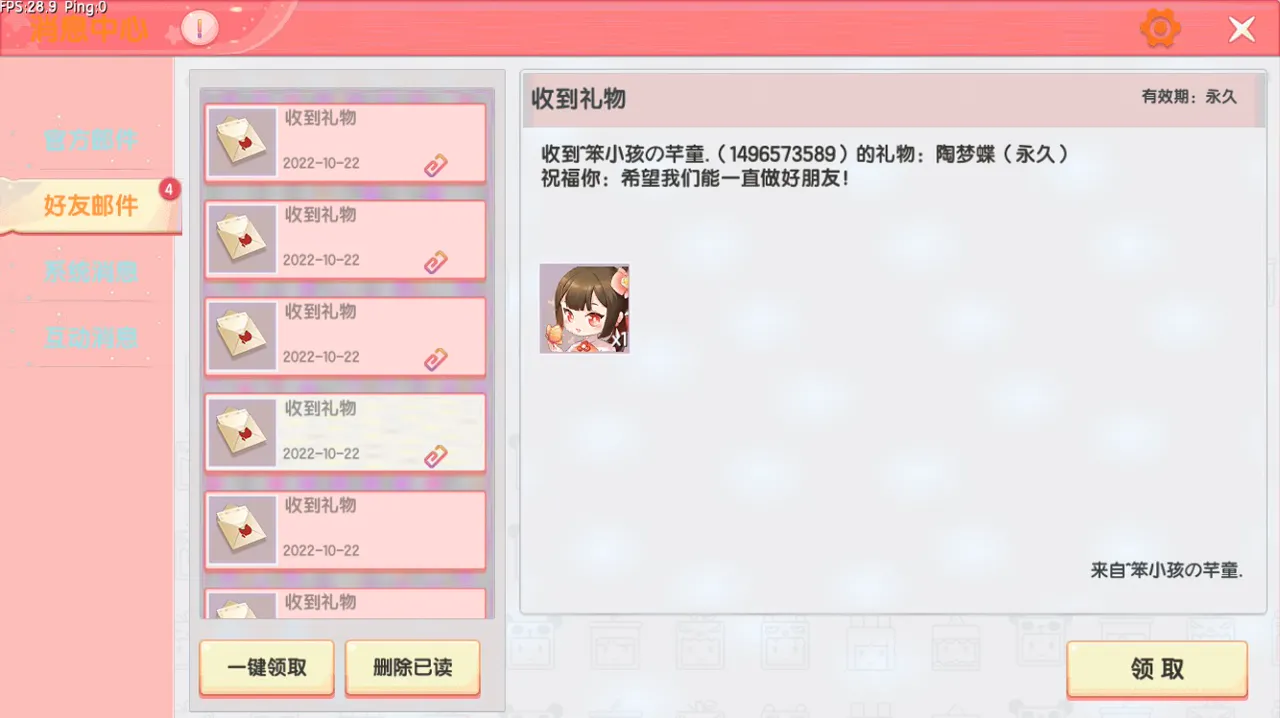Click the envelope icon of first gift mail
The height and width of the screenshot is (718, 1280).
click(242, 142)
